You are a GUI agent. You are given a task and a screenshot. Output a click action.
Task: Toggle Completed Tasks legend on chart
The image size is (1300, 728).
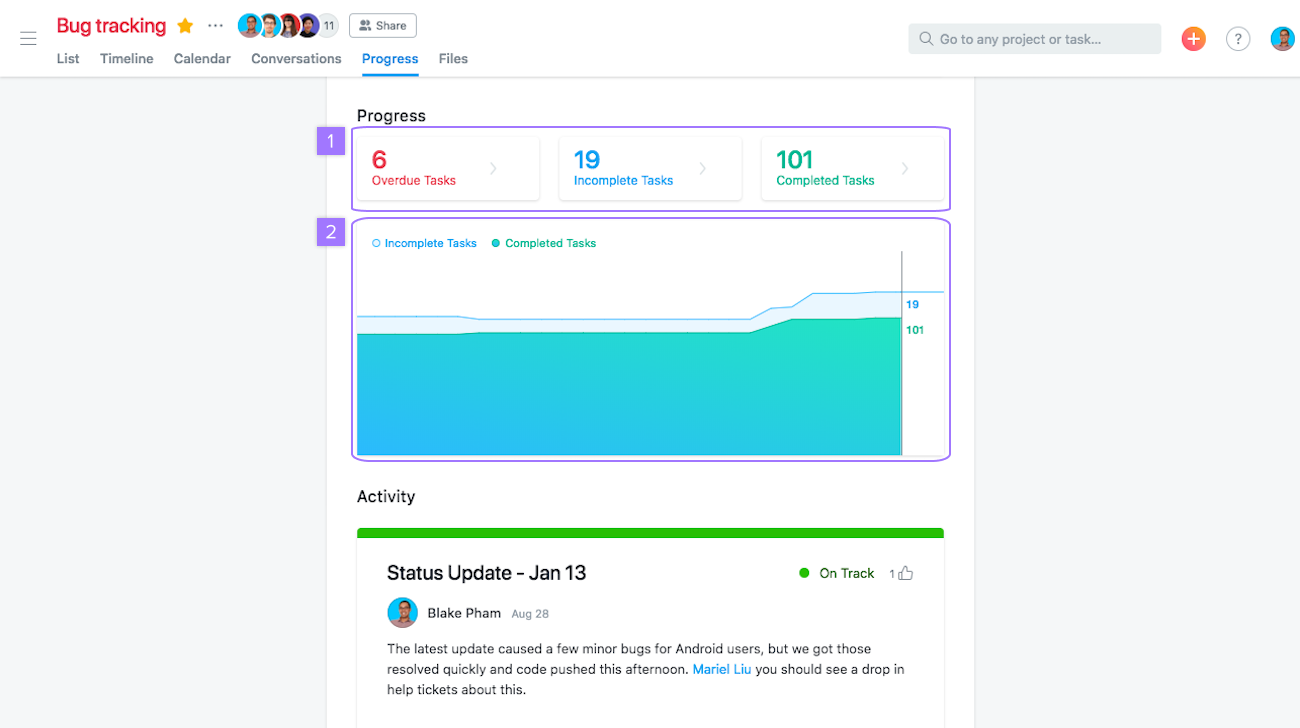[543, 243]
